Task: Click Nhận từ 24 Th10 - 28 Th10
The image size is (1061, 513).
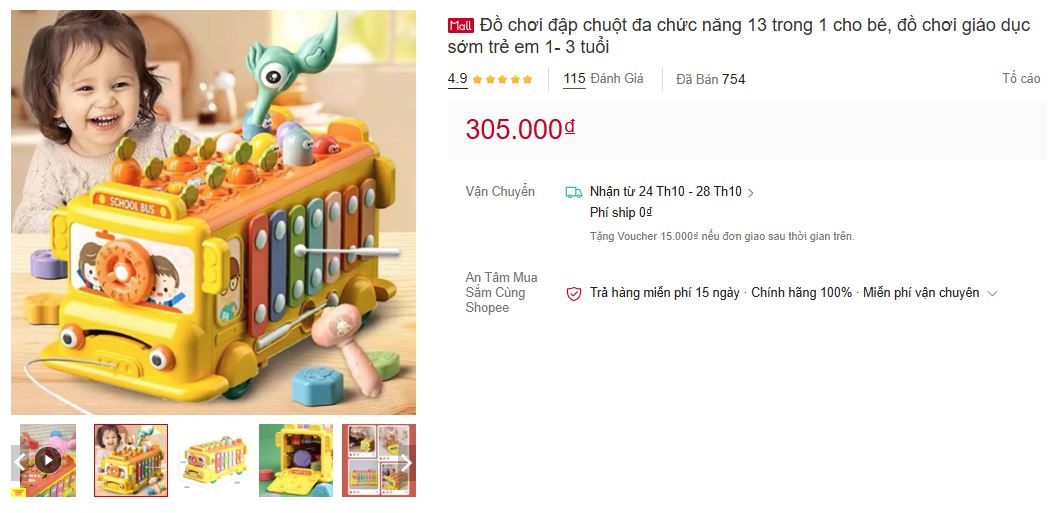Action: [666, 192]
